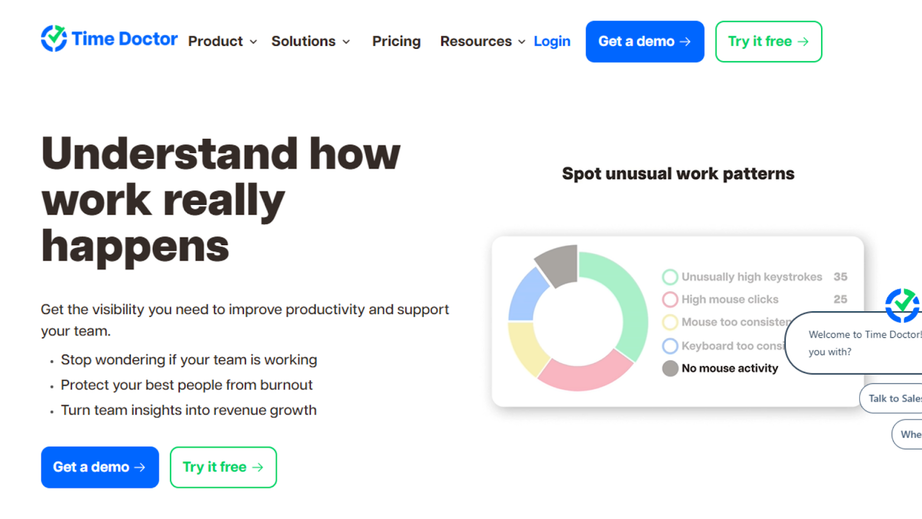922x519 pixels.
Task: Click the Time Doctor chat widget avatar
Action: 903,304
